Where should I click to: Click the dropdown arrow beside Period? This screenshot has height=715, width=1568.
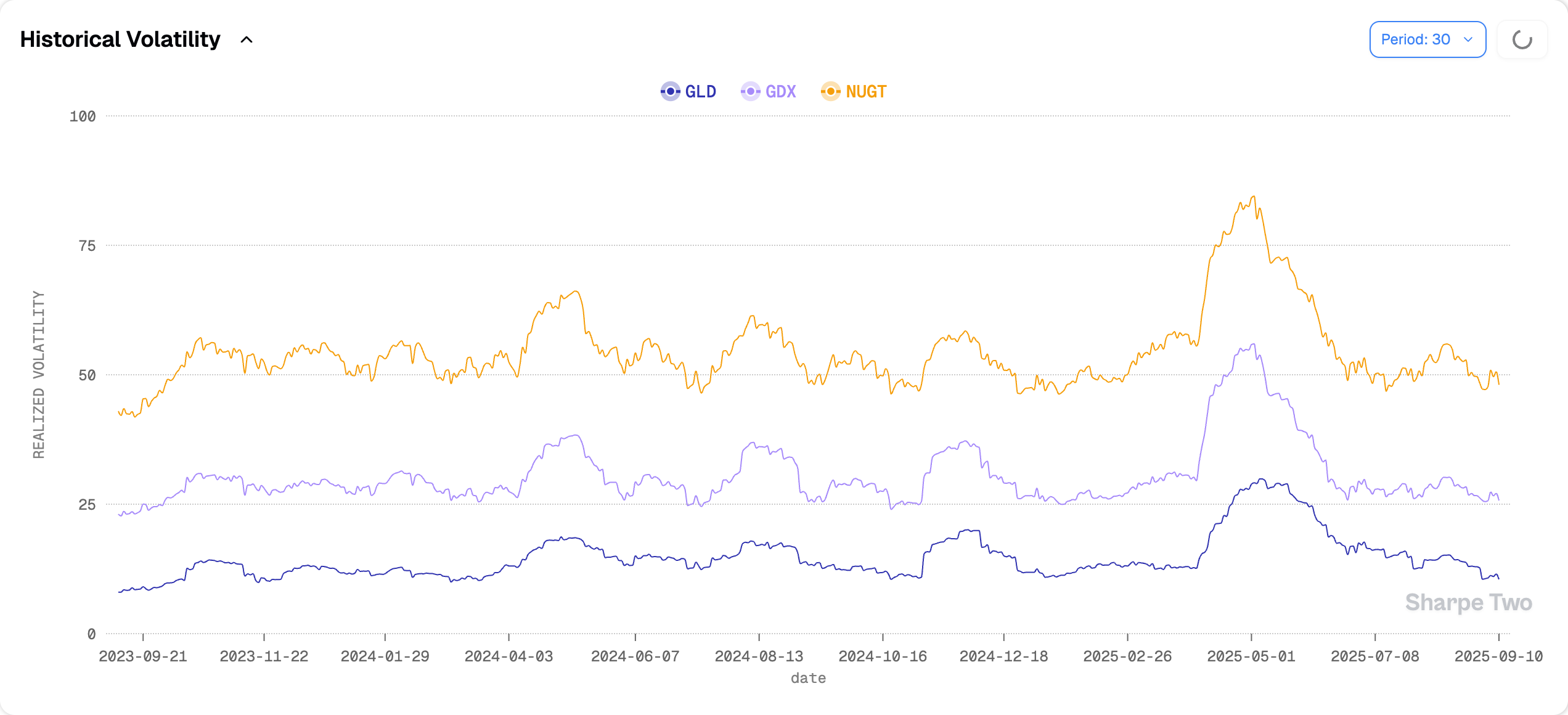click(1468, 39)
